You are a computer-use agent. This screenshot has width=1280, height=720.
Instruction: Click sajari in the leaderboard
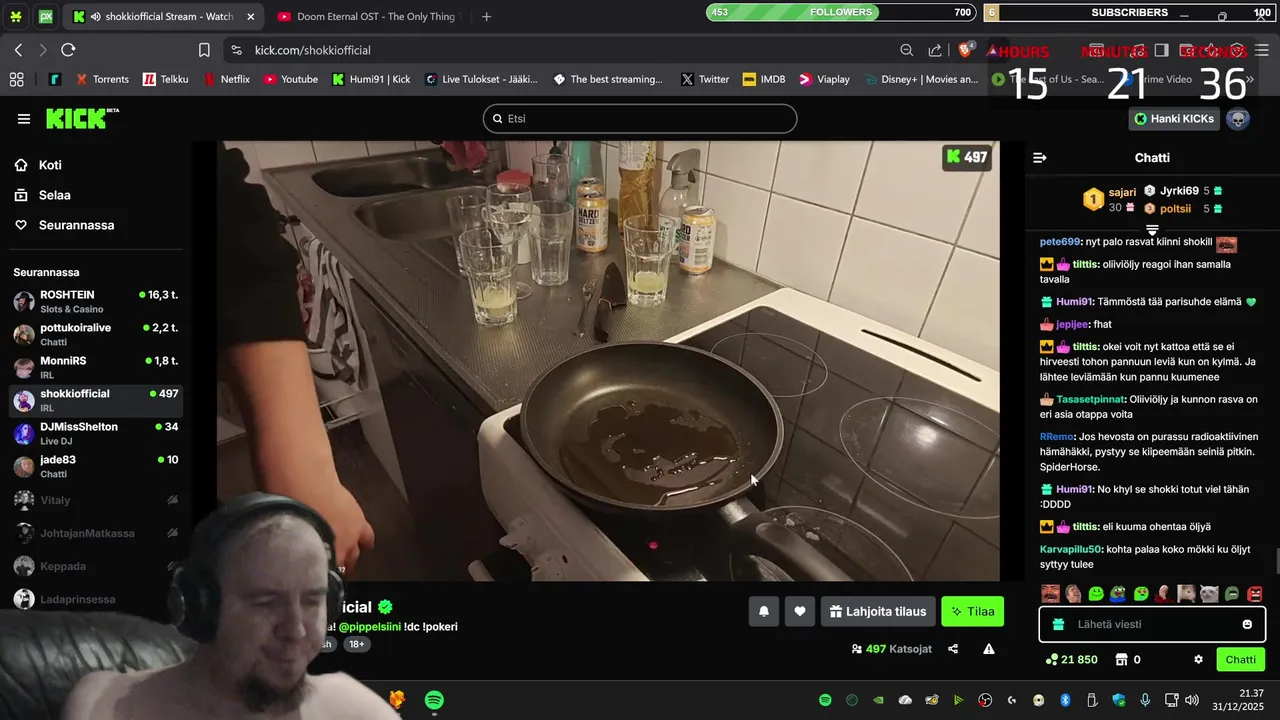point(1122,192)
